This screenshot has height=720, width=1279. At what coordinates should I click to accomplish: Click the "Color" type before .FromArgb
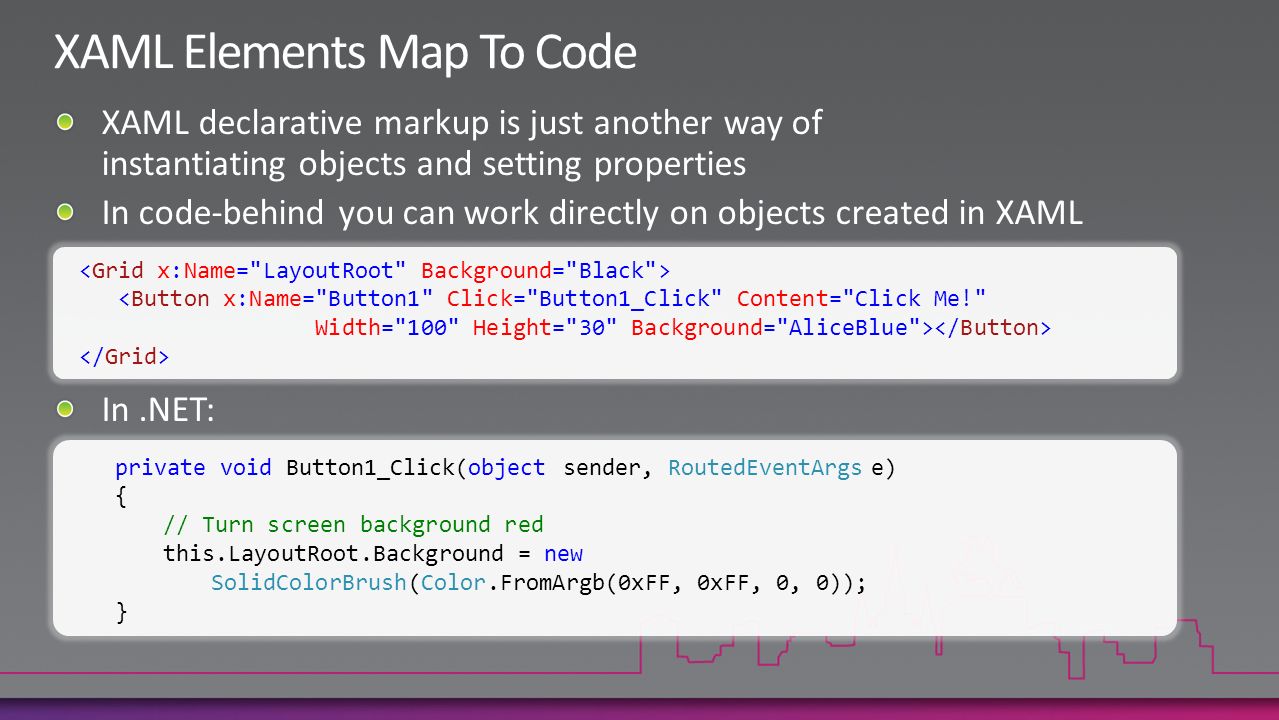click(x=453, y=583)
